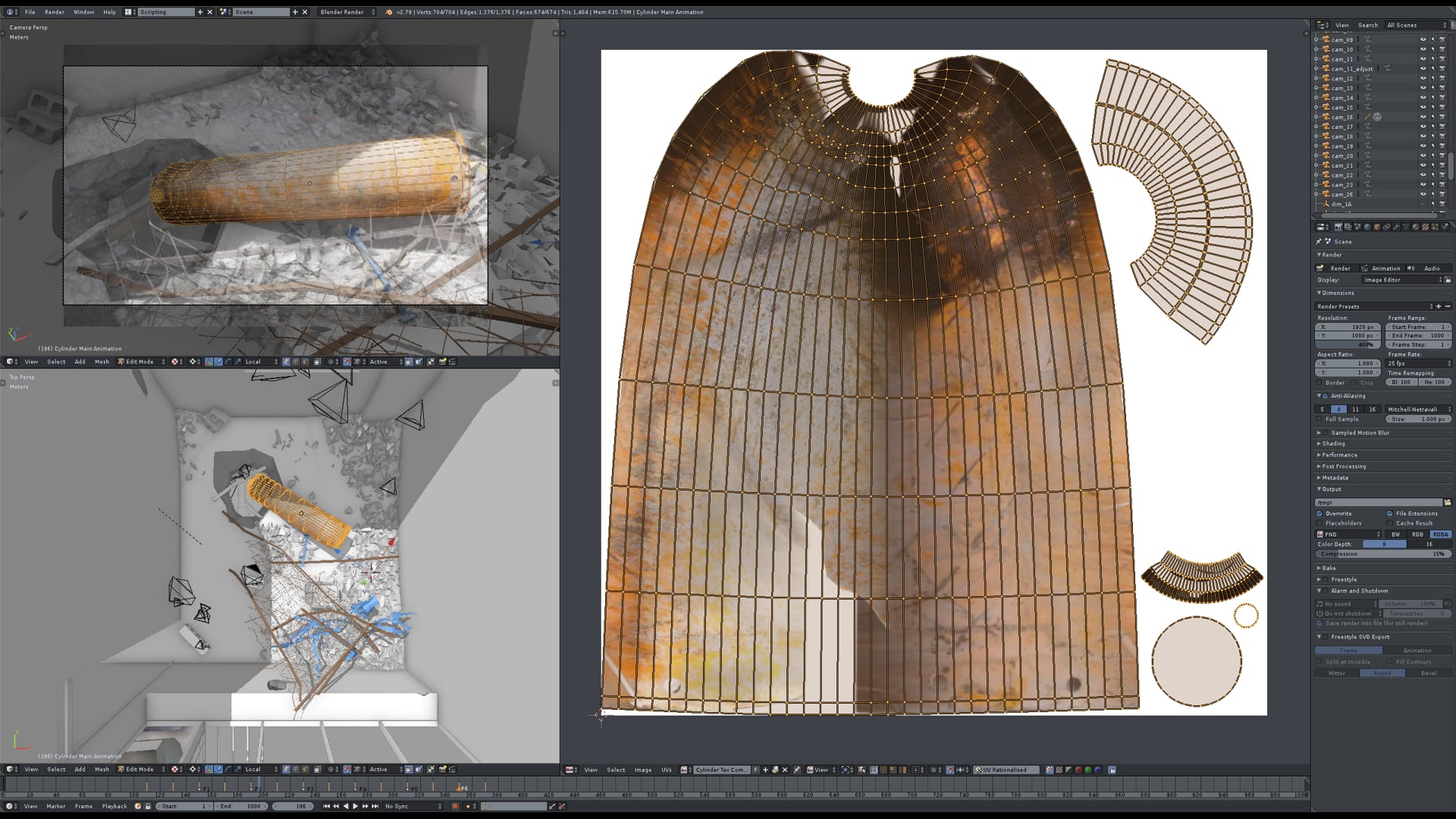Show the blue color channel in UV editor
This screenshot has width=1456, height=819.
click(1097, 770)
